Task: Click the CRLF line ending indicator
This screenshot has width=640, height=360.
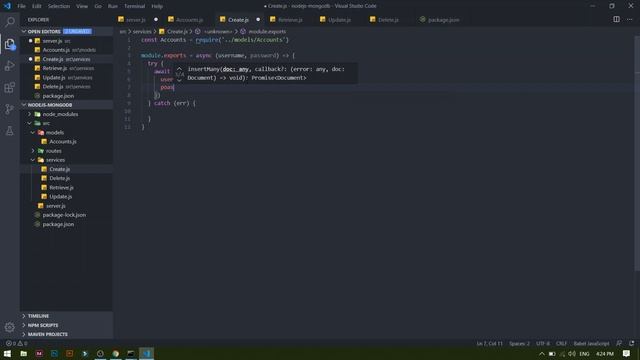Action: pyautogui.click(x=561, y=343)
